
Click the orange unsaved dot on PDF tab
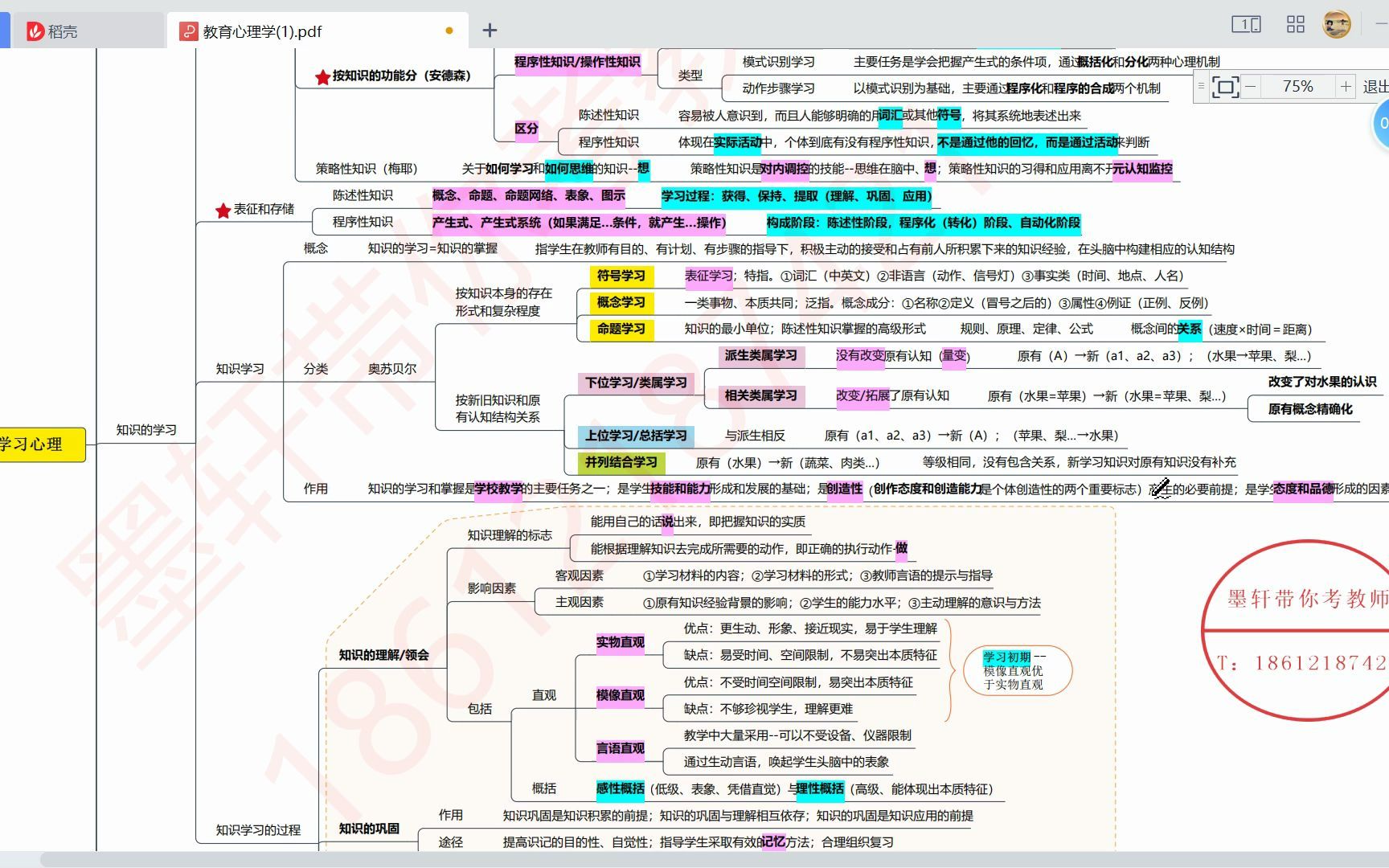pyautogui.click(x=449, y=31)
